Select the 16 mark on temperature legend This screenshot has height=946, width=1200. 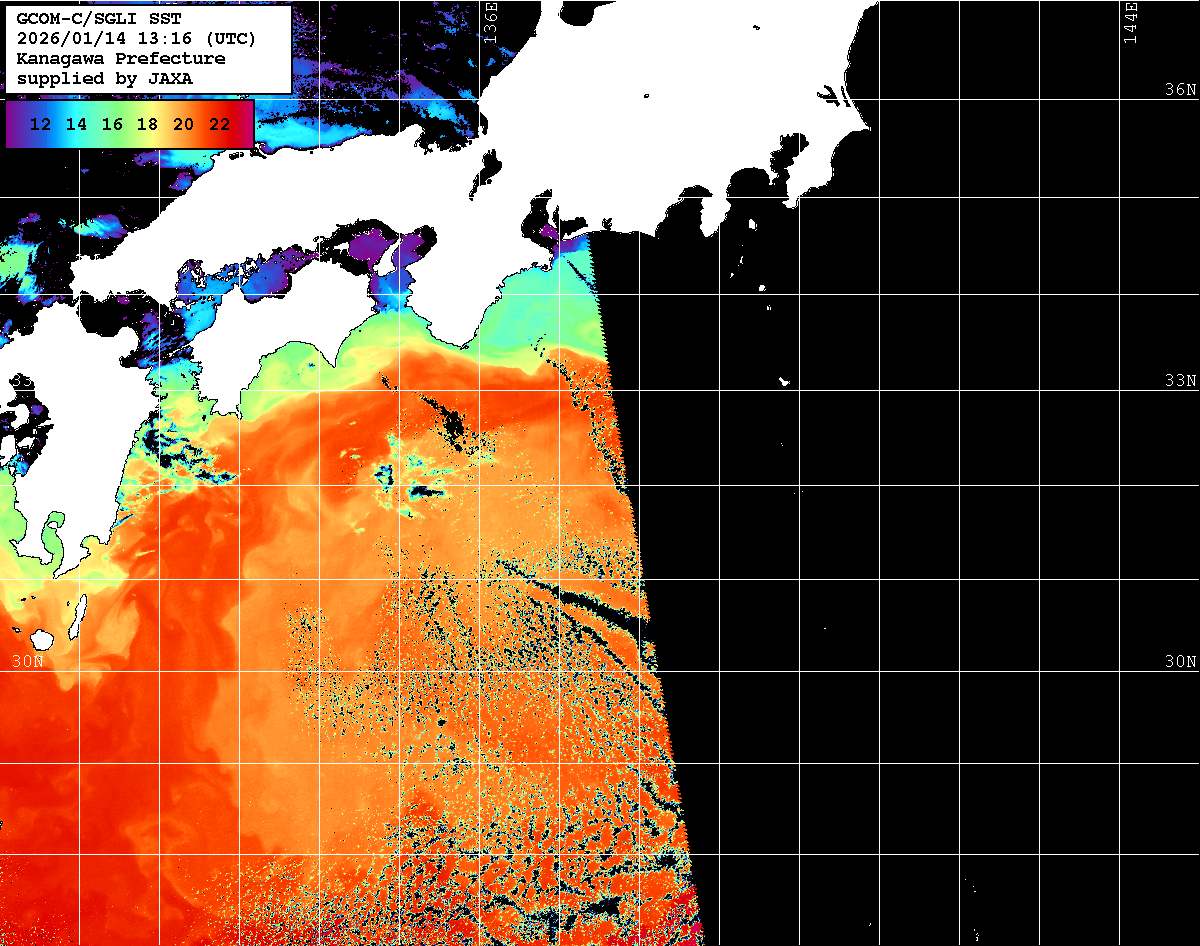pos(112,124)
